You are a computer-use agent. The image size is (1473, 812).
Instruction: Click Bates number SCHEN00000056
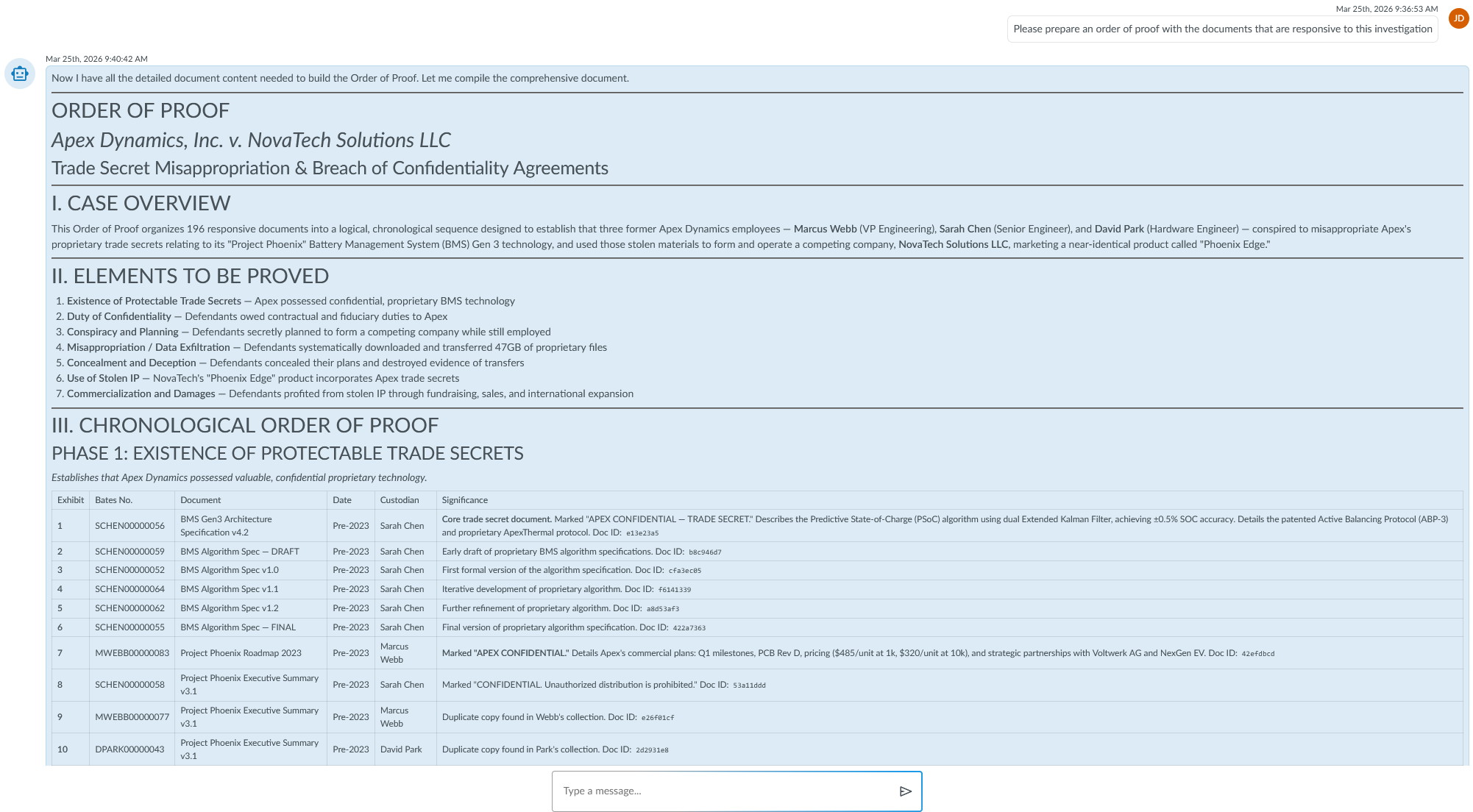pyautogui.click(x=129, y=526)
